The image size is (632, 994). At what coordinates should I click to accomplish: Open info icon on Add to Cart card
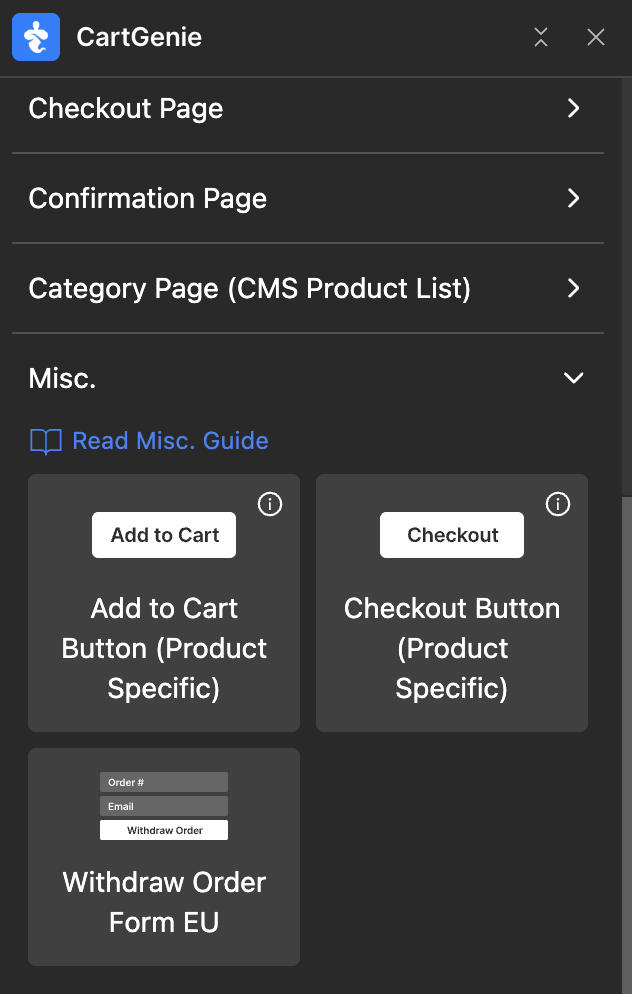click(x=270, y=505)
